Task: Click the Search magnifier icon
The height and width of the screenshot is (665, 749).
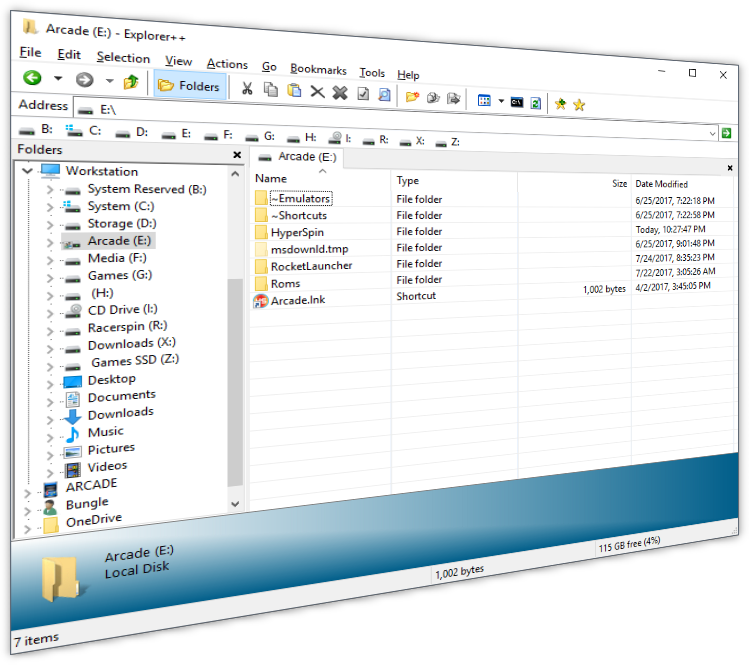Action: coord(384,95)
